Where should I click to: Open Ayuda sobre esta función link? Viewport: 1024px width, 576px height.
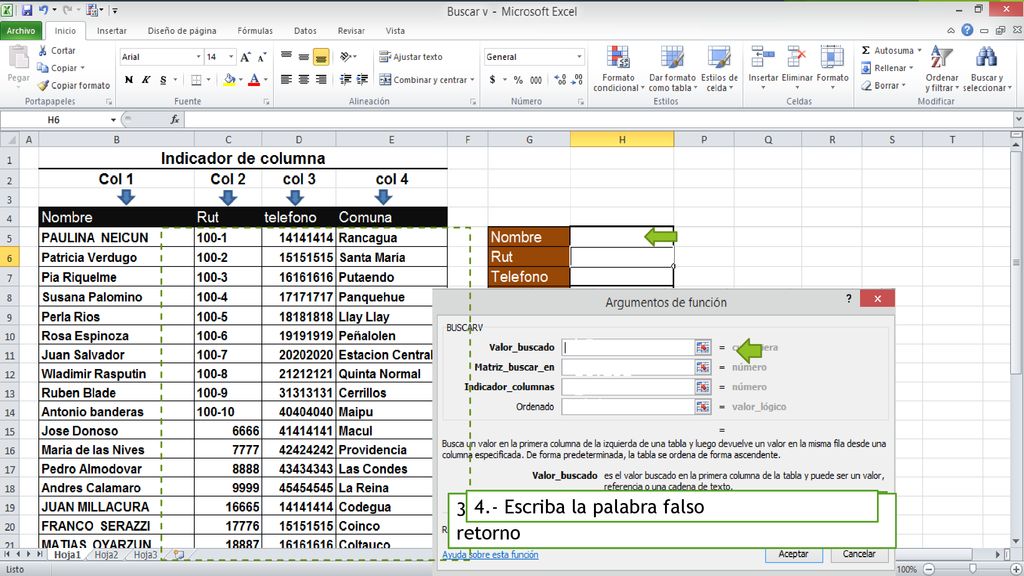490,555
